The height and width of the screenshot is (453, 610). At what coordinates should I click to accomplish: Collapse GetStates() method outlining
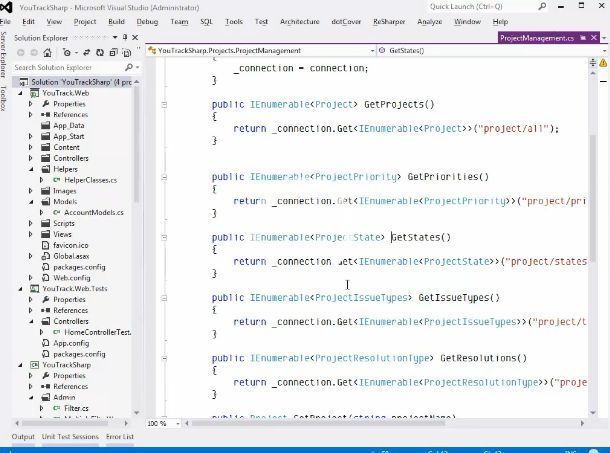164,237
